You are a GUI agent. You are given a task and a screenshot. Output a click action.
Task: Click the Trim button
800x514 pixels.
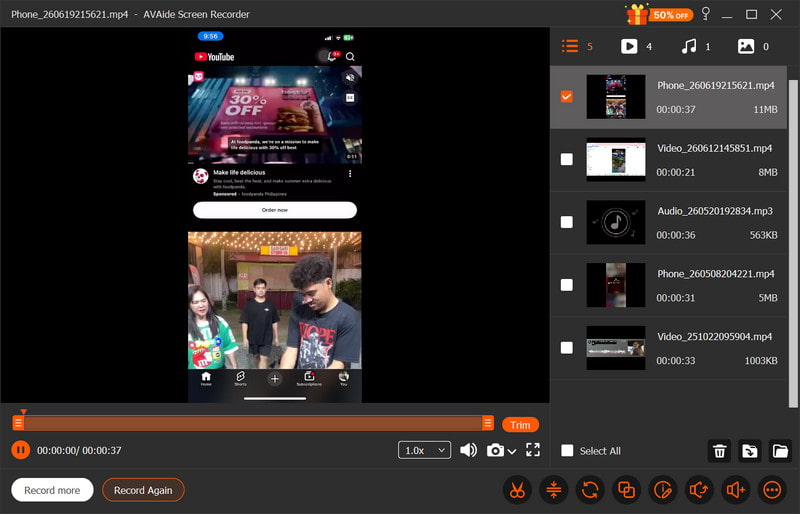click(x=520, y=425)
